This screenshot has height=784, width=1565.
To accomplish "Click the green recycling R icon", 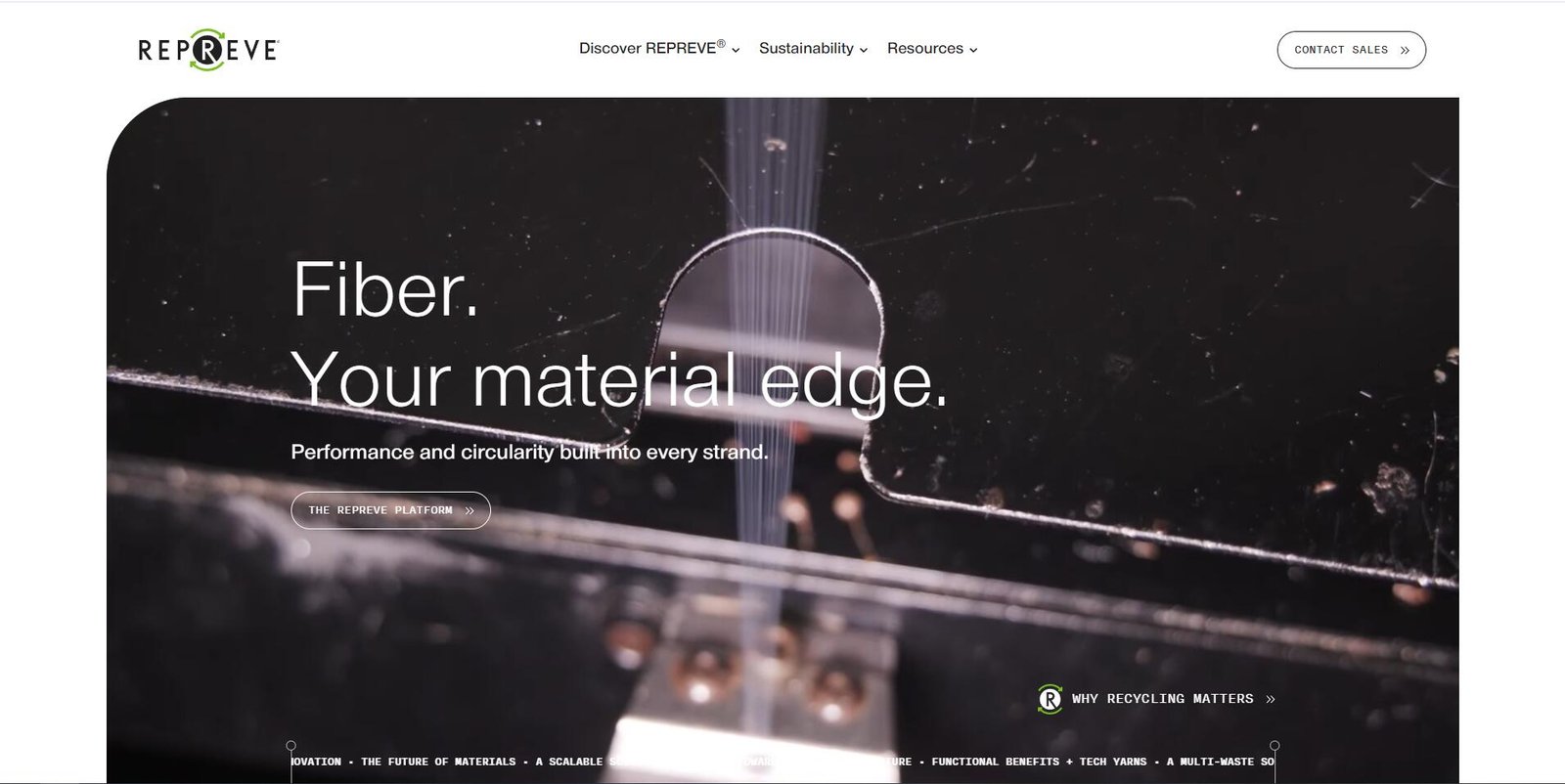I will point(1050,699).
